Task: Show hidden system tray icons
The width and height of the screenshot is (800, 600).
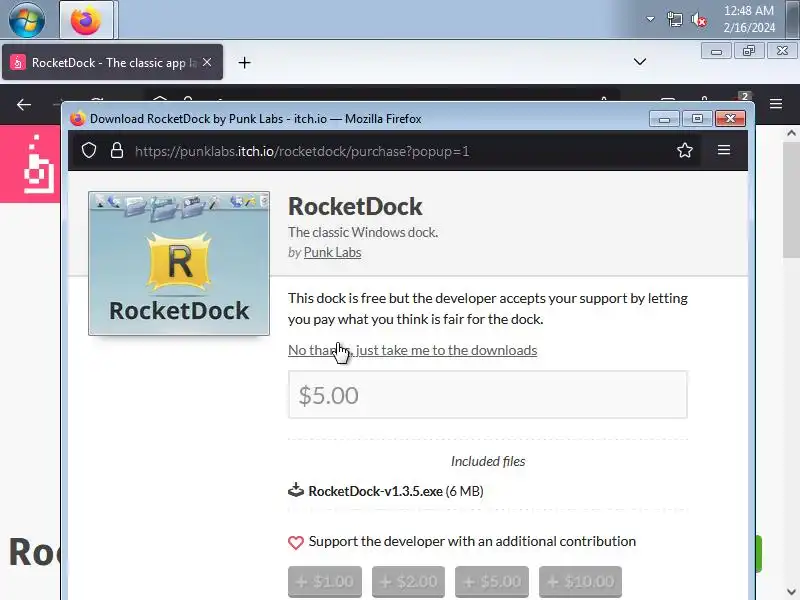Action: tap(650, 19)
